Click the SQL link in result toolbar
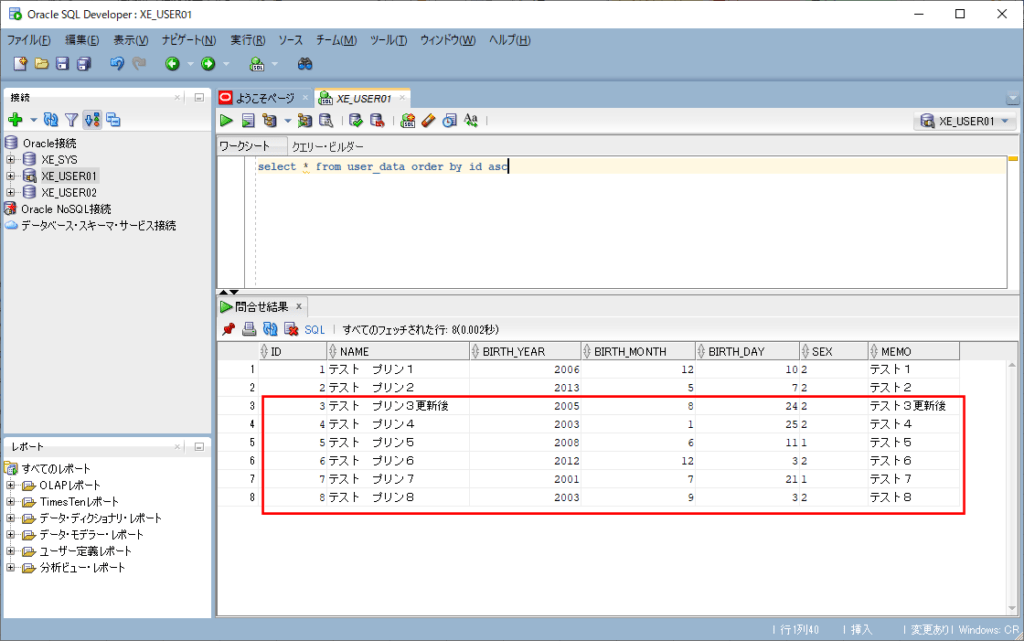Viewport: 1024px width, 641px height. click(314, 330)
